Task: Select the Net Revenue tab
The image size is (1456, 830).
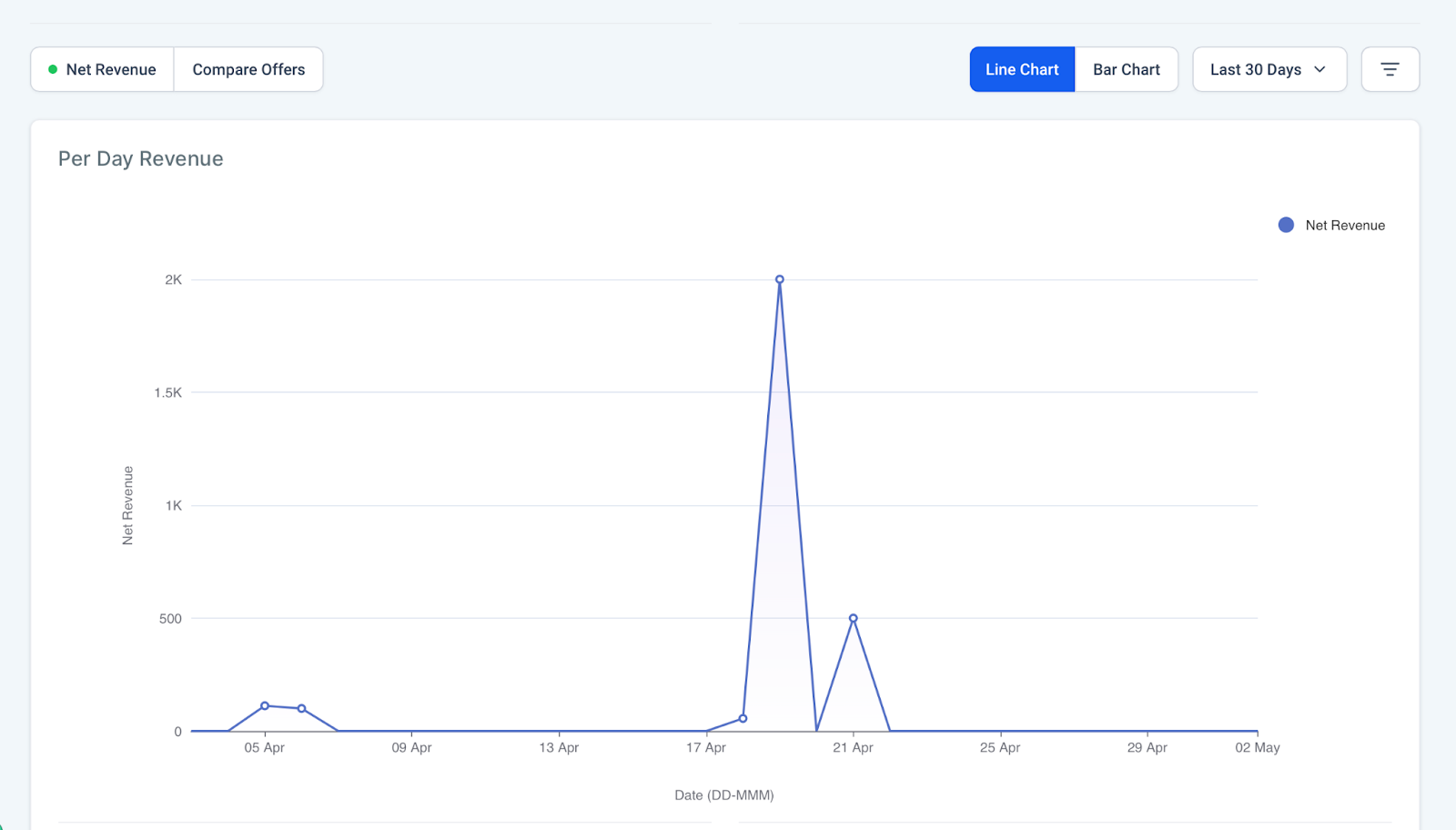Action: point(102,69)
